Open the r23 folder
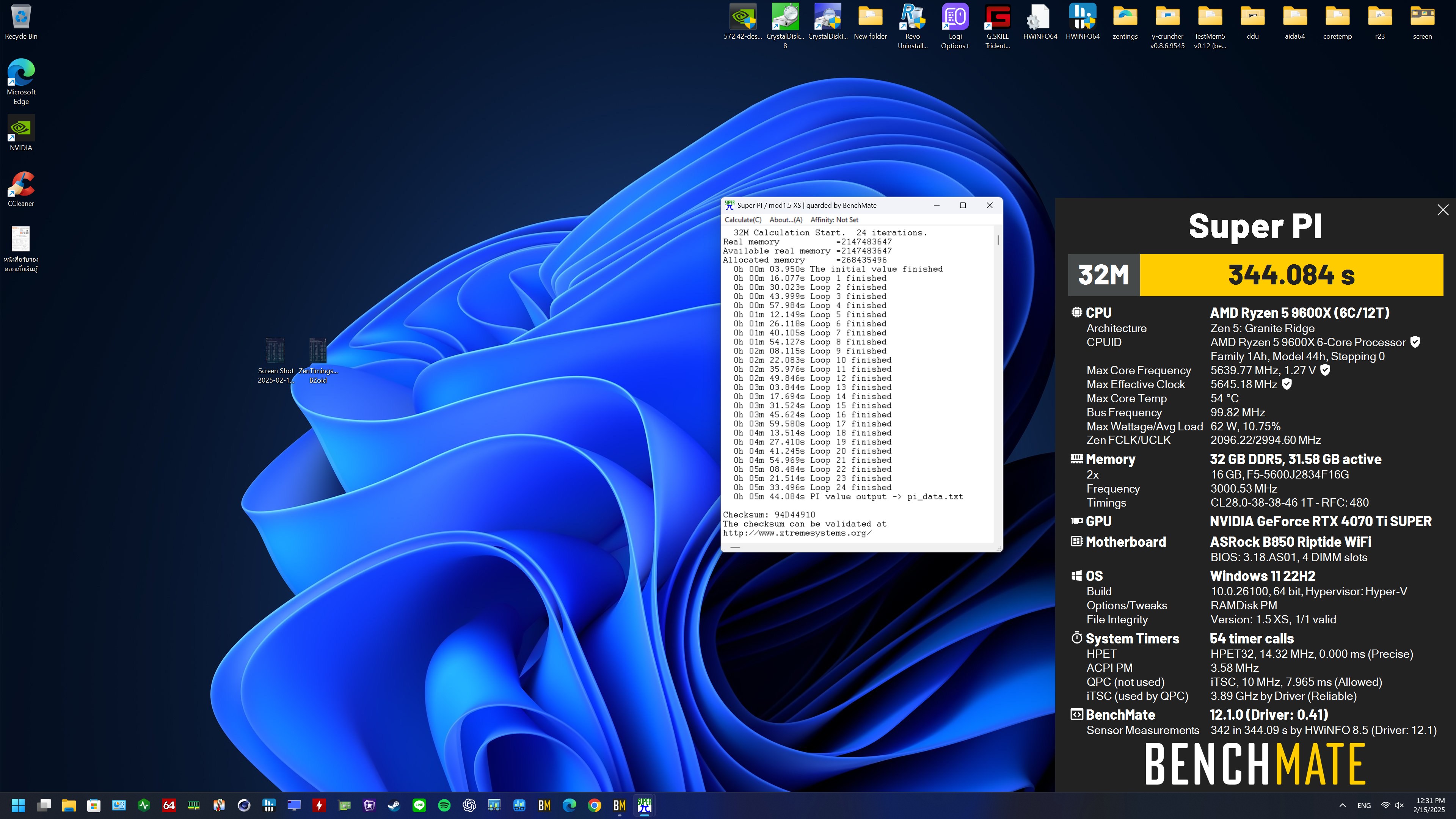1456x819 pixels. (1380, 22)
